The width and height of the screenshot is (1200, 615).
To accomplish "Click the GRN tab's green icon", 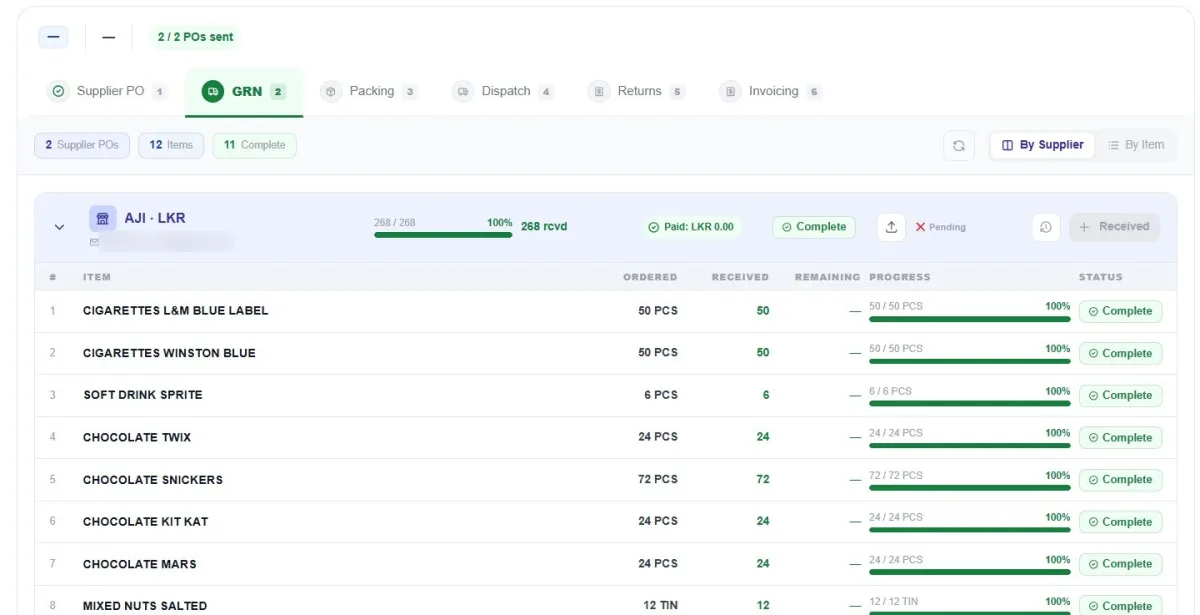I will pyautogui.click(x=212, y=92).
